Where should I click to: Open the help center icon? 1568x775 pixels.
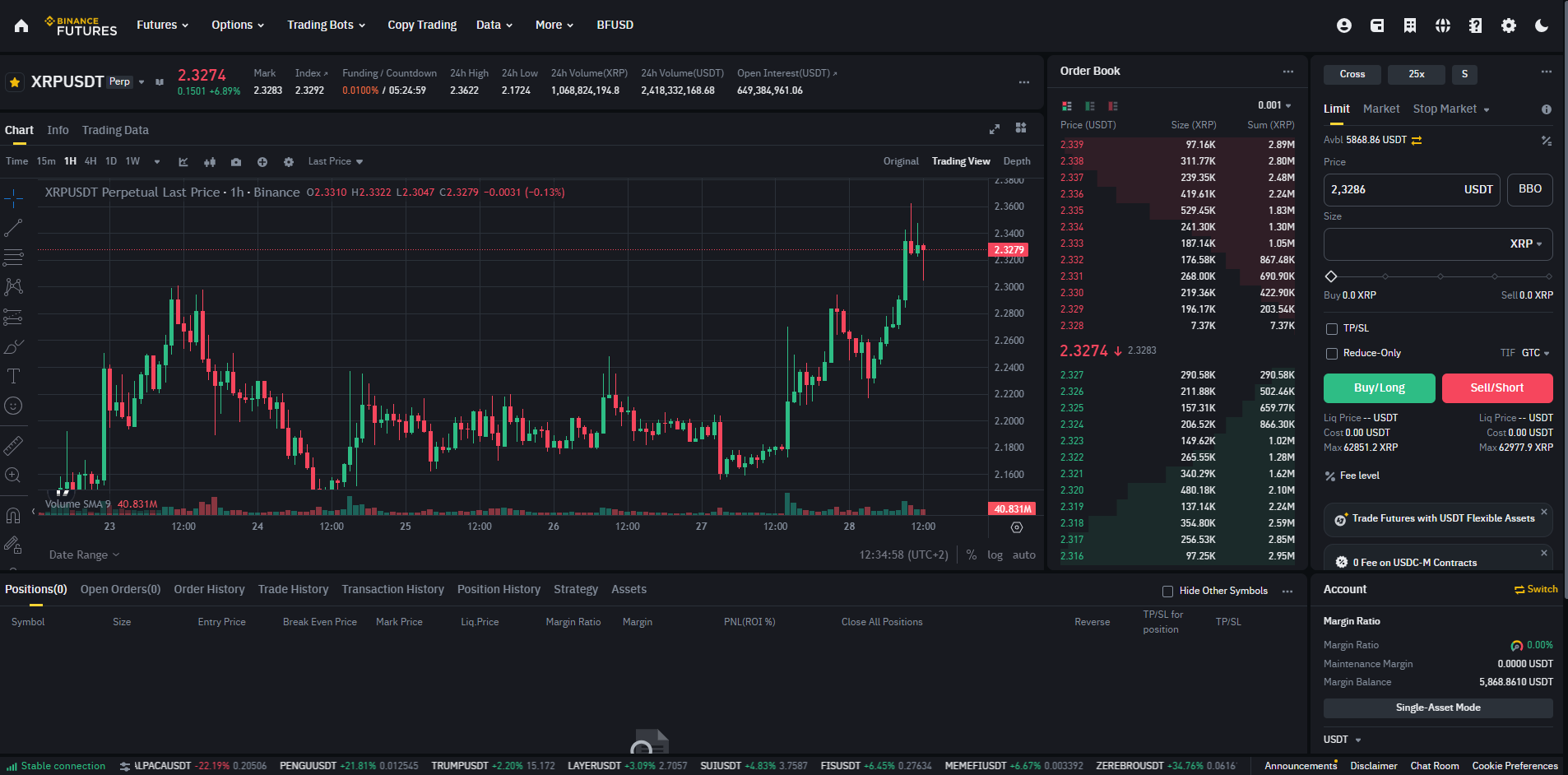(1476, 26)
